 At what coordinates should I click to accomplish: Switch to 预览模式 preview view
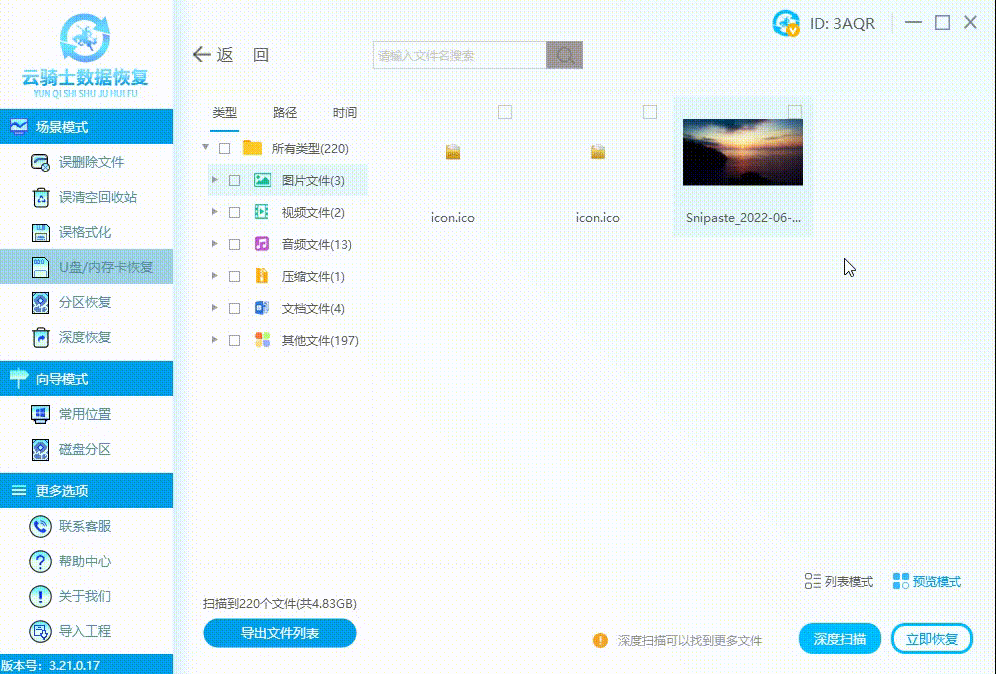927,581
